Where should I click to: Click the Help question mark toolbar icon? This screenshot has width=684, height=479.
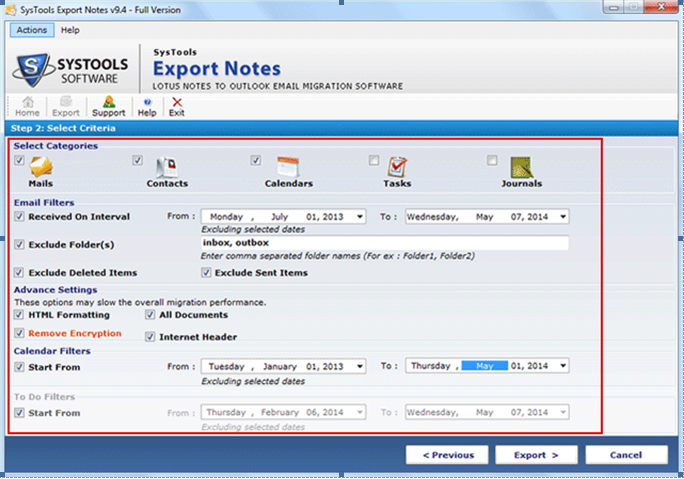click(x=147, y=102)
